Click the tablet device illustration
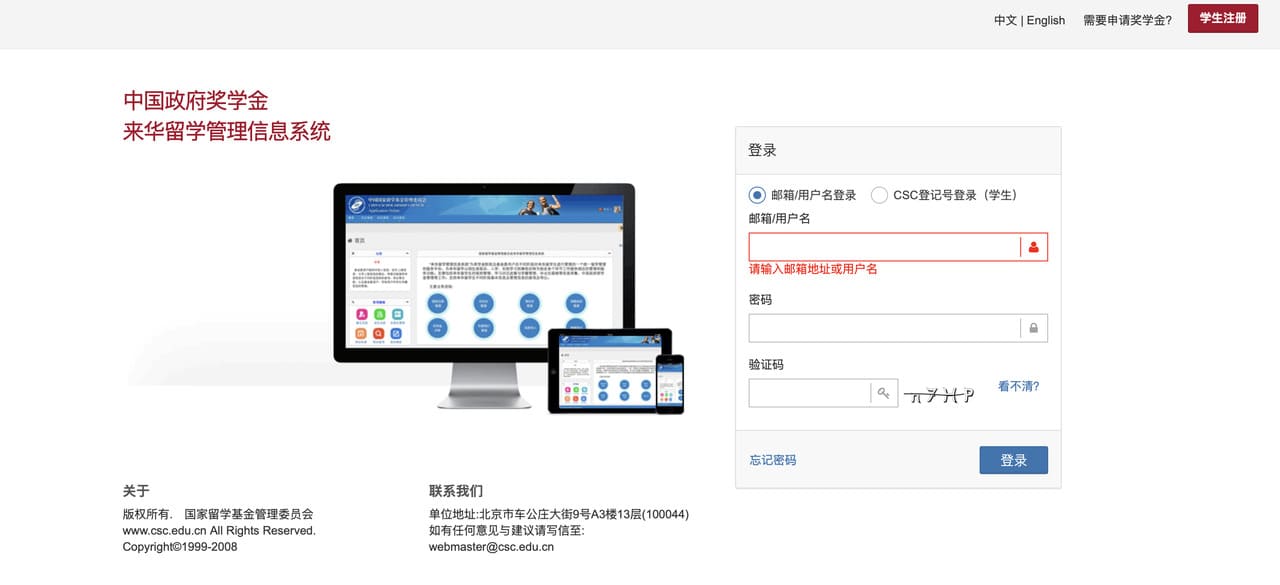Screen dimensions: 1280x585 coord(600,371)
